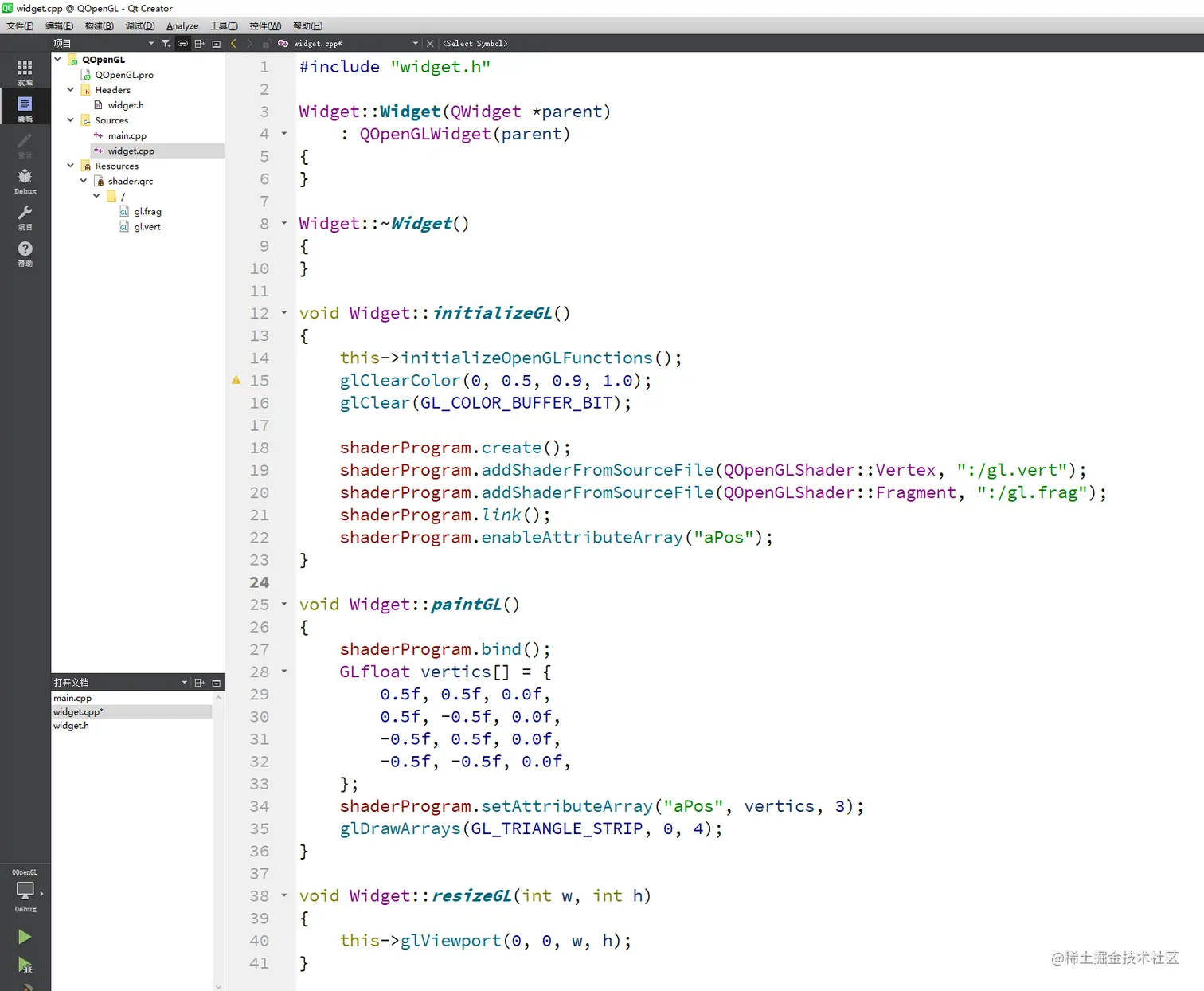Expand the kit selector arrow beside monitor
The width and height of the screenshot is (1204, 991).
pyautogui.click(x=41, y=893)
